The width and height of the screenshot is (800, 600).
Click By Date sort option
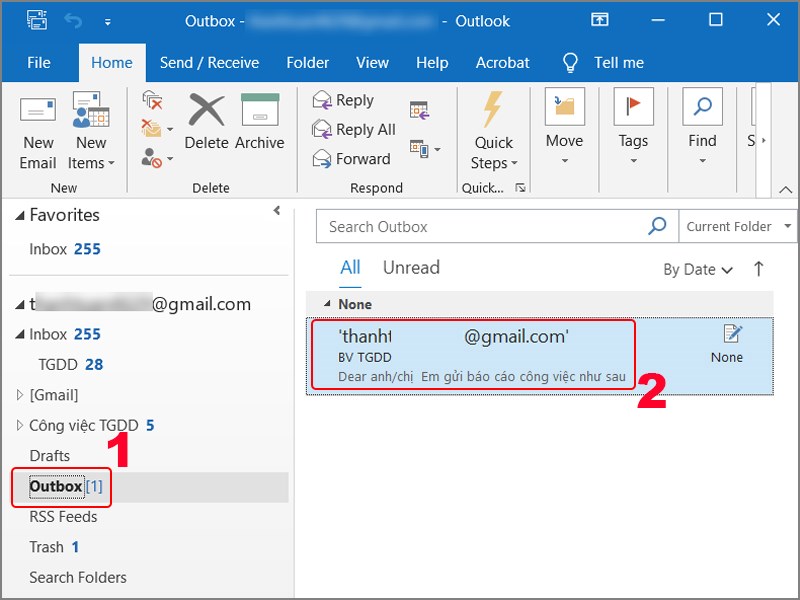(697, 268)
